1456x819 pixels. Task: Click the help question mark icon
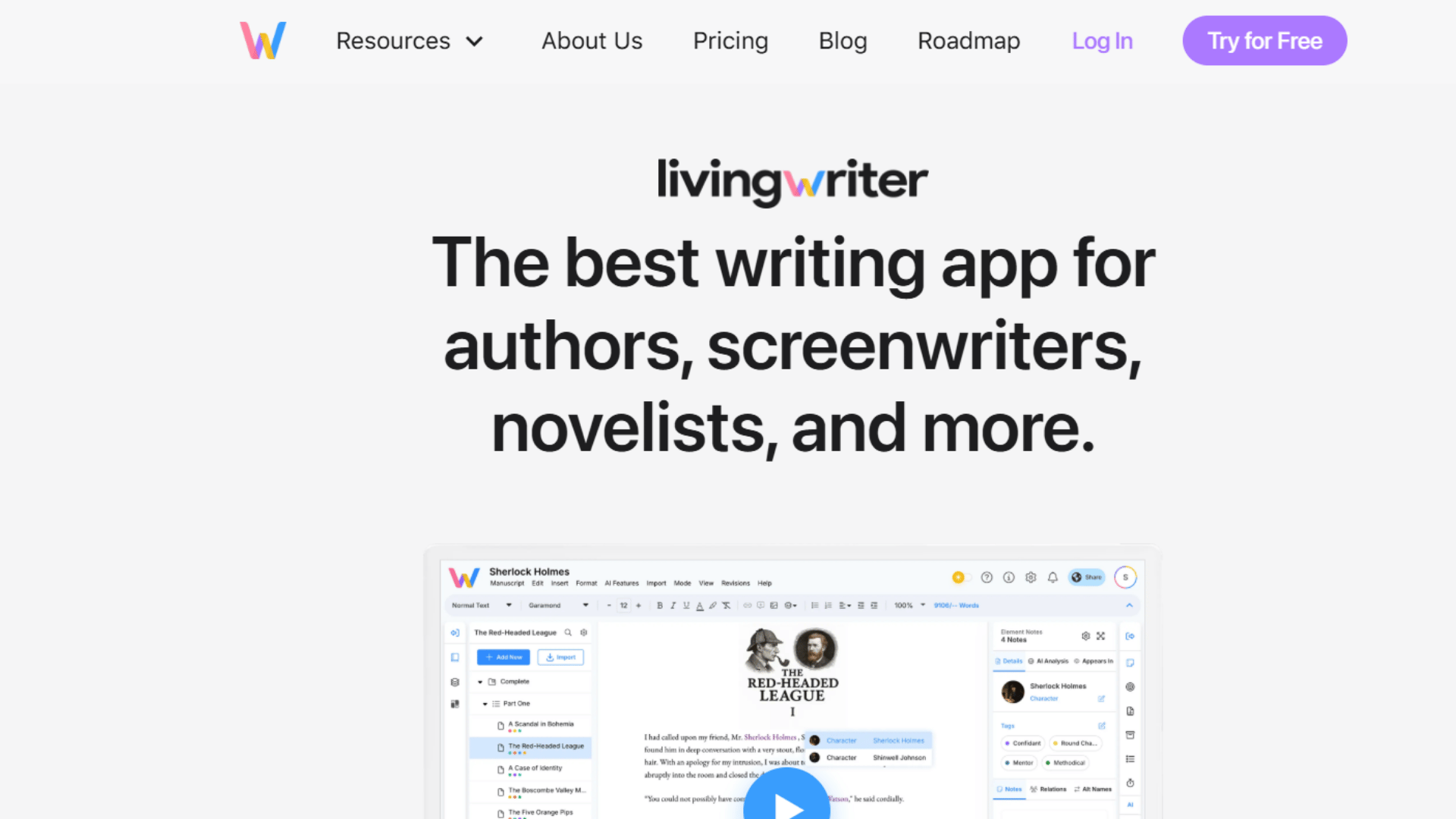click(987, 577)
